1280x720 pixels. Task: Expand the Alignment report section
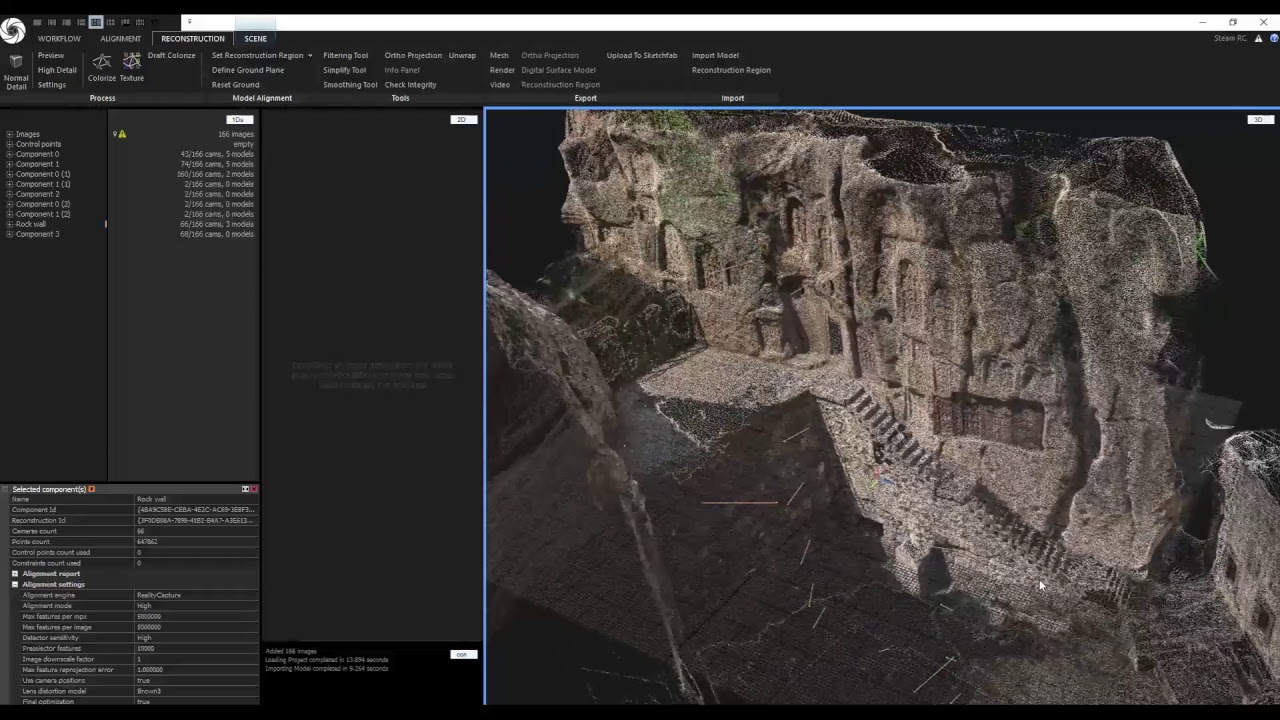click(15, 574)
